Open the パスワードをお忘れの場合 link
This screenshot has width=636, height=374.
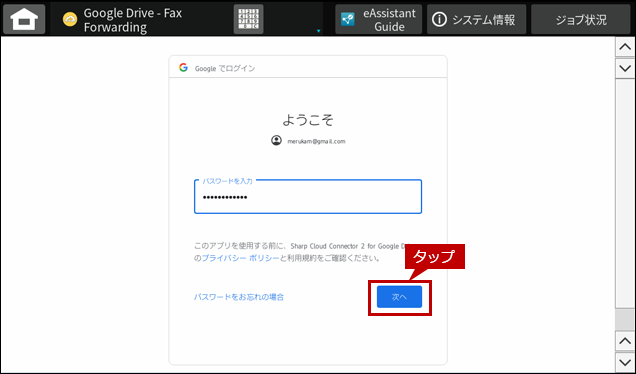[x=238, y=297]
